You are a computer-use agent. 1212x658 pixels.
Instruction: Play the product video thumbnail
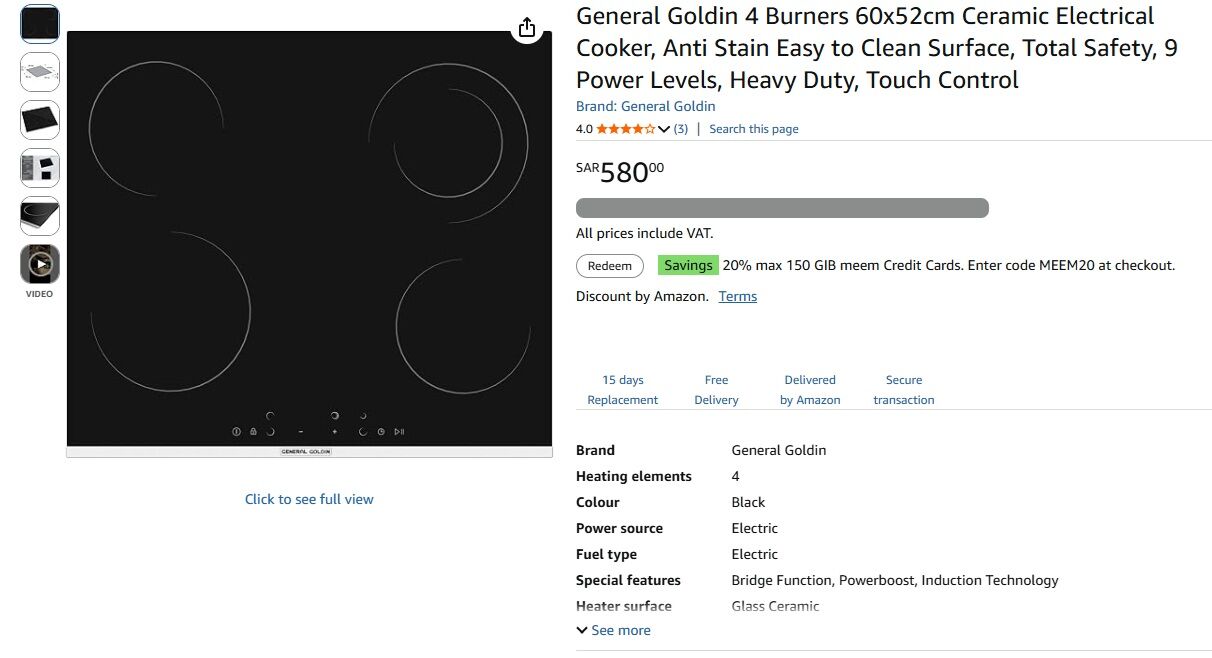(40, 264)
